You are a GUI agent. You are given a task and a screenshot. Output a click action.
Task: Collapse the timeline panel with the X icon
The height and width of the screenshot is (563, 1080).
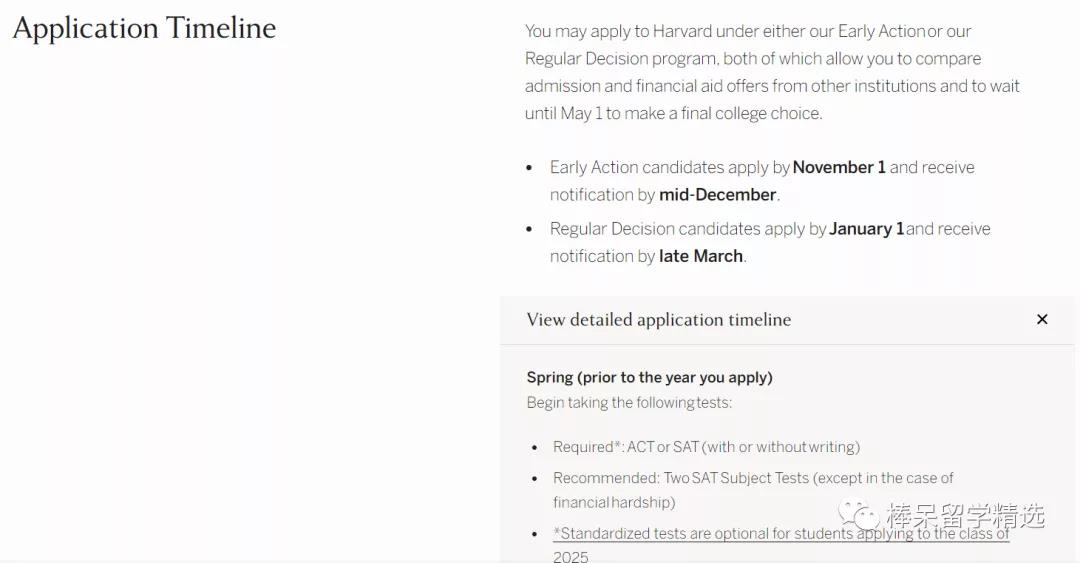(x=1042, y=319)
